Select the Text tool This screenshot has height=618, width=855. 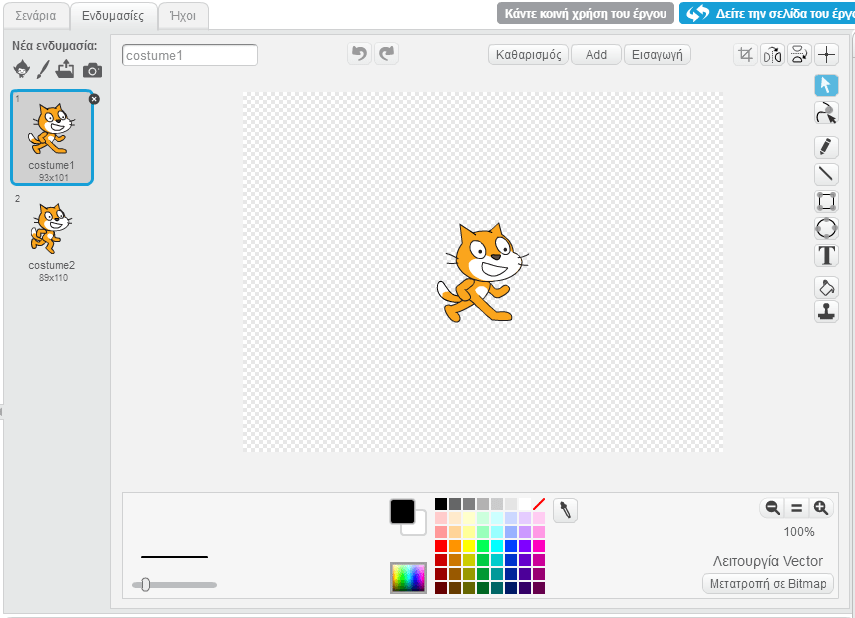coord(826,255)
